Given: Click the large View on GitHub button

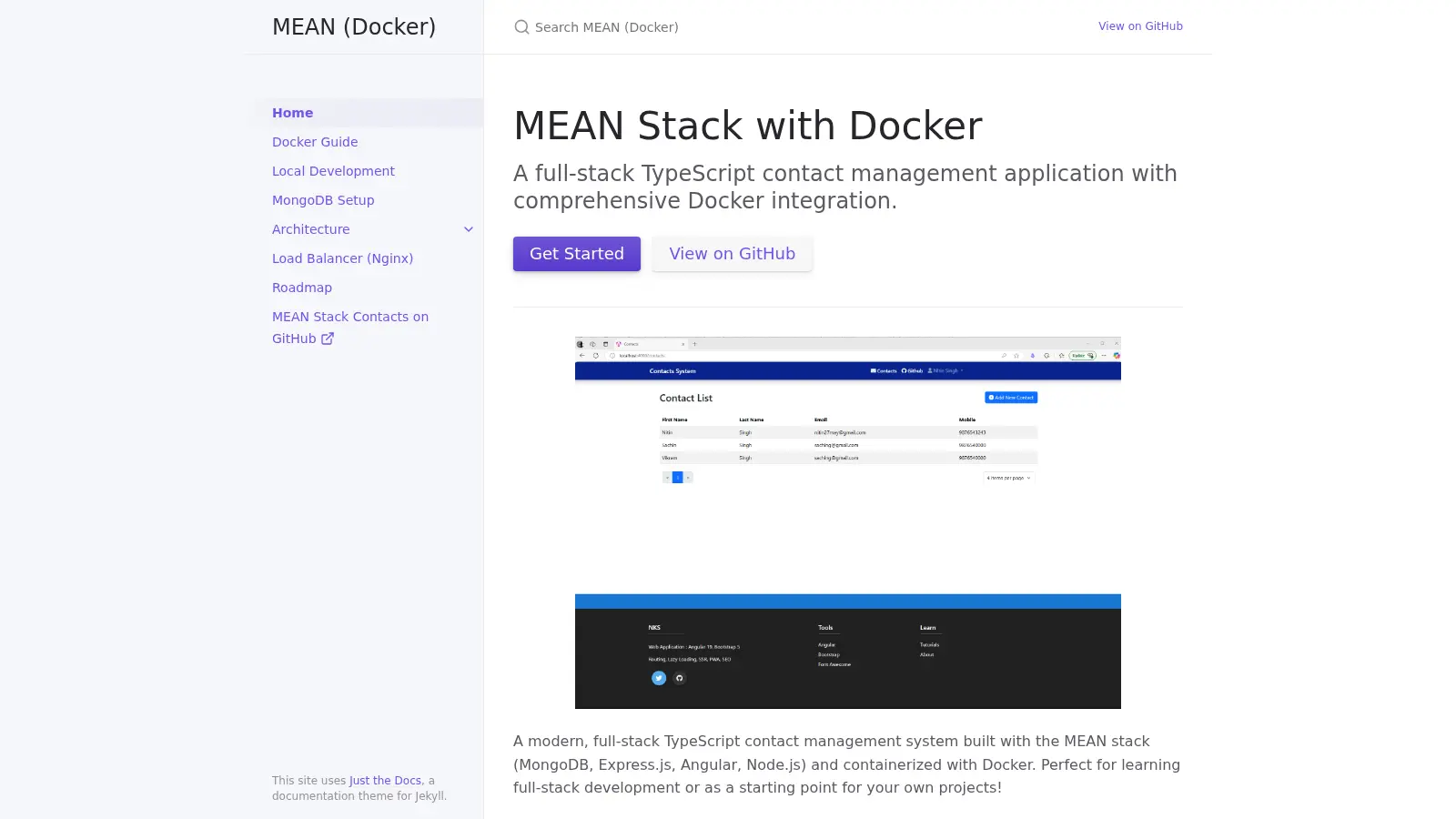Looking at the screenshot, I should [x=733, y=254].
